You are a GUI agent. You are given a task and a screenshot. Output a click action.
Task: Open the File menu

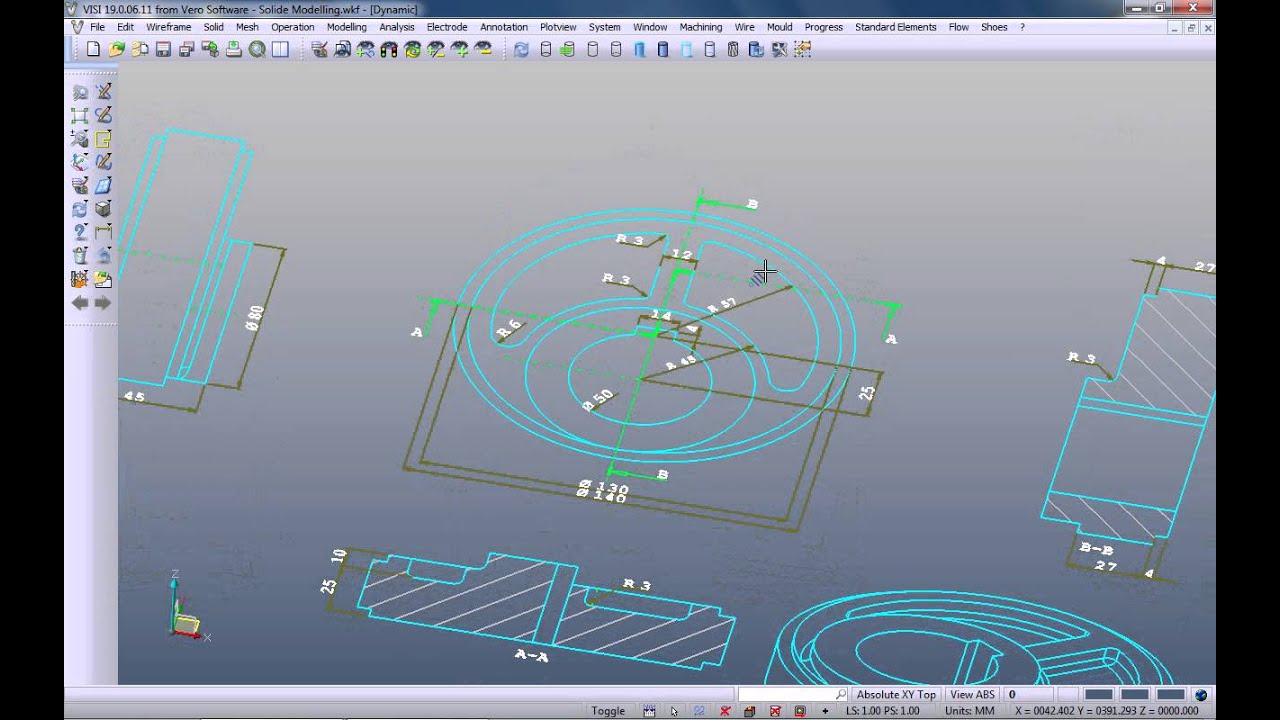(97, 27)
